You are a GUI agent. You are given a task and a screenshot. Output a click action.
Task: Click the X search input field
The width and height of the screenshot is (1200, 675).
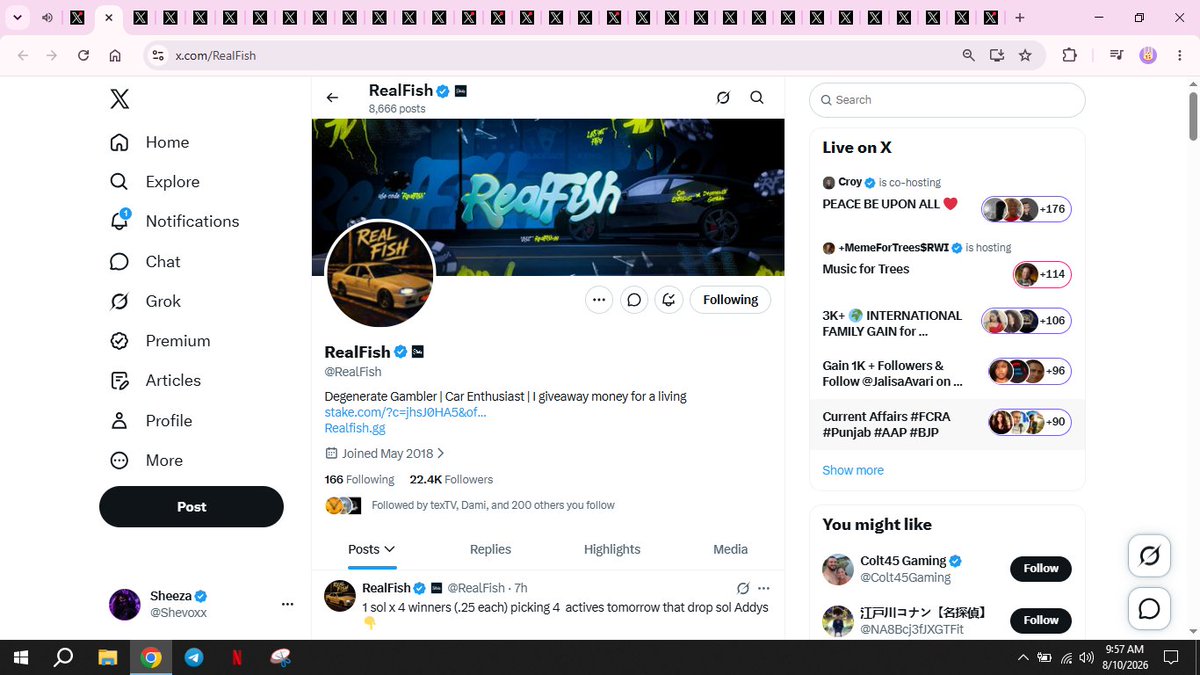coord(947,100)
